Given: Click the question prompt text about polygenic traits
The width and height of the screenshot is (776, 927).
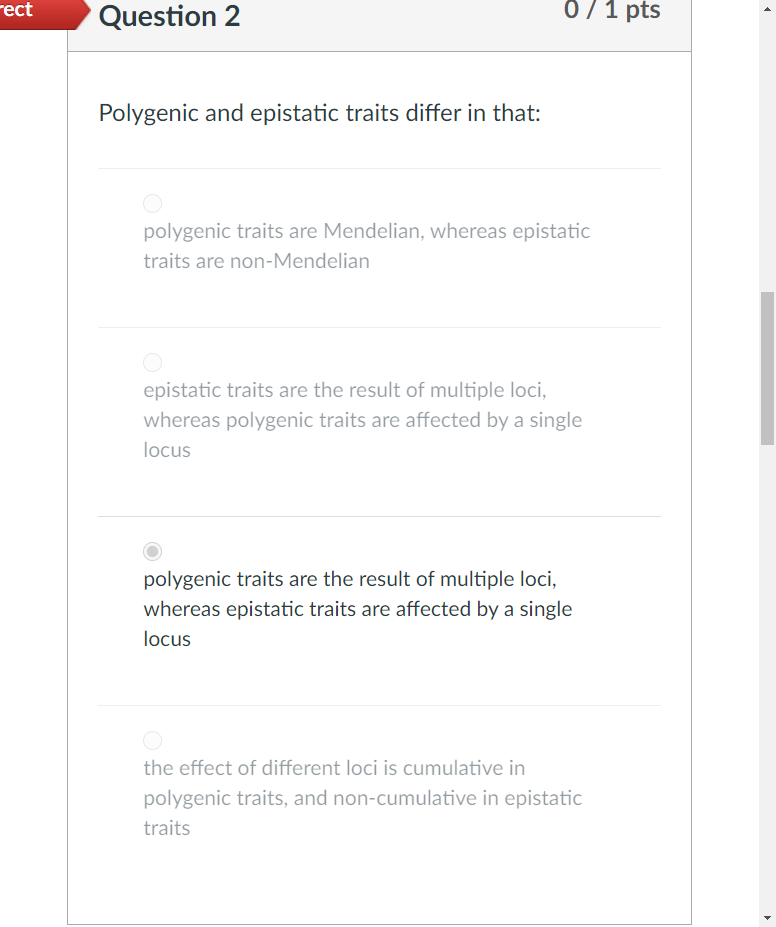Looking at the screenshot, I should [x=319, y=113].
